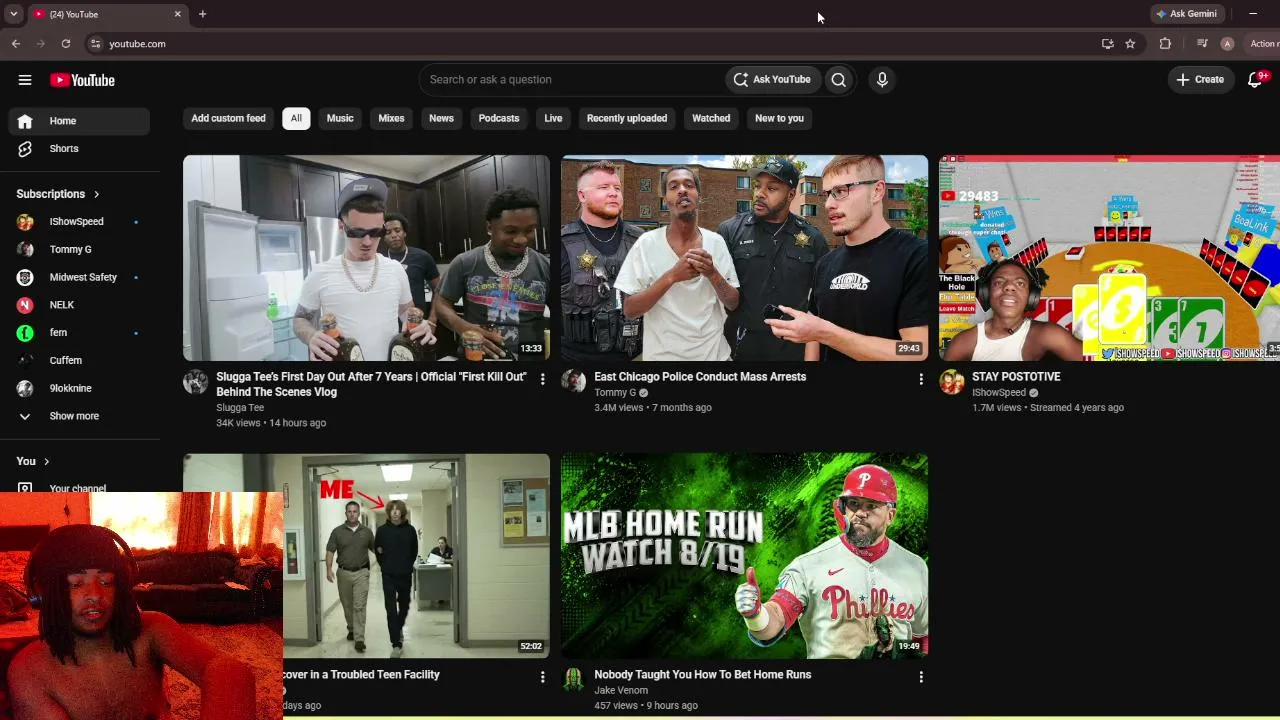Open the Tommy G subscription in the sidebar
Screen dimensions: 1280x720
(80, 250)
